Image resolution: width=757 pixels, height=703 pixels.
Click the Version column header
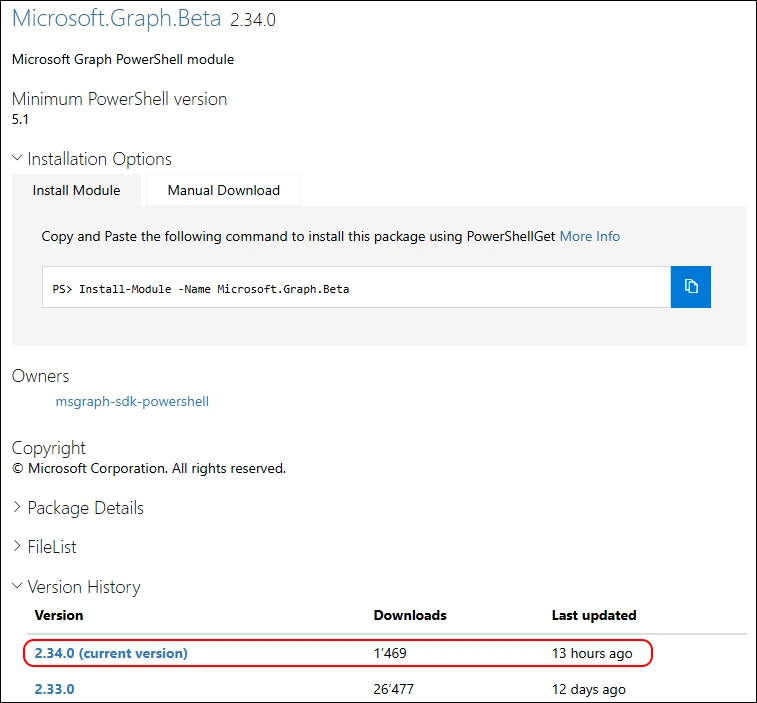click(x=59, y=615)
